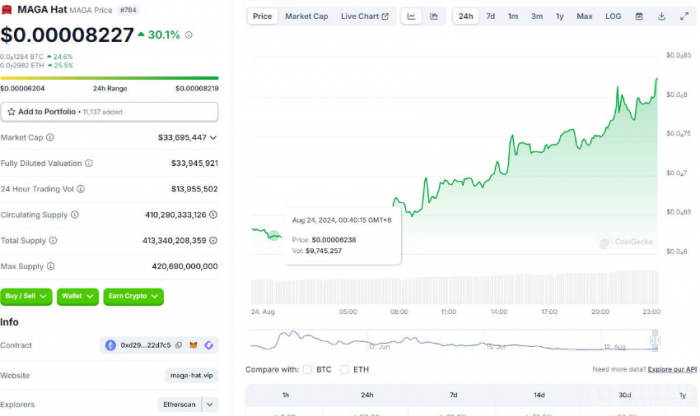Add MAGA Hat to Portfolio
This screenshot has width=700, height=416.
click(109, 111)
